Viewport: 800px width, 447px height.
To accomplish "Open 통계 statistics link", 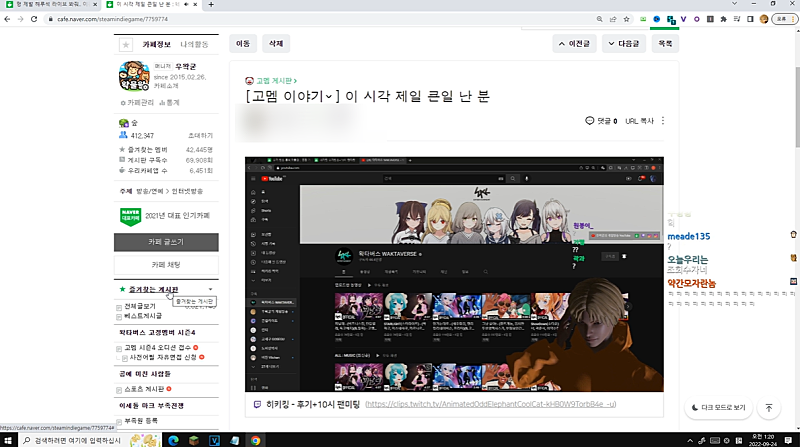I will (x=169, y=103).
